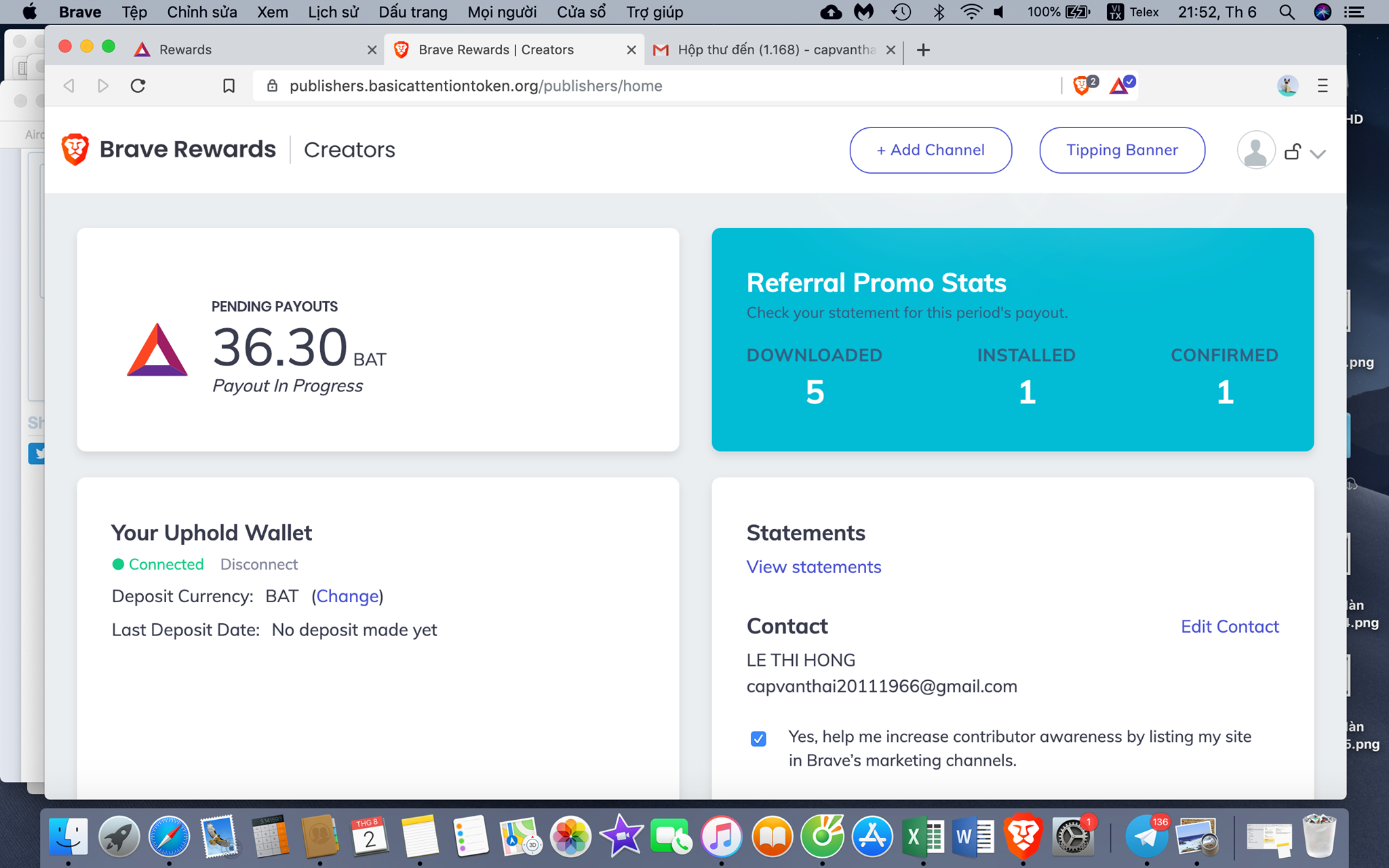1389x868 pixels.
Task: Click the Tipping Banner button
Action: point(1122,151)
